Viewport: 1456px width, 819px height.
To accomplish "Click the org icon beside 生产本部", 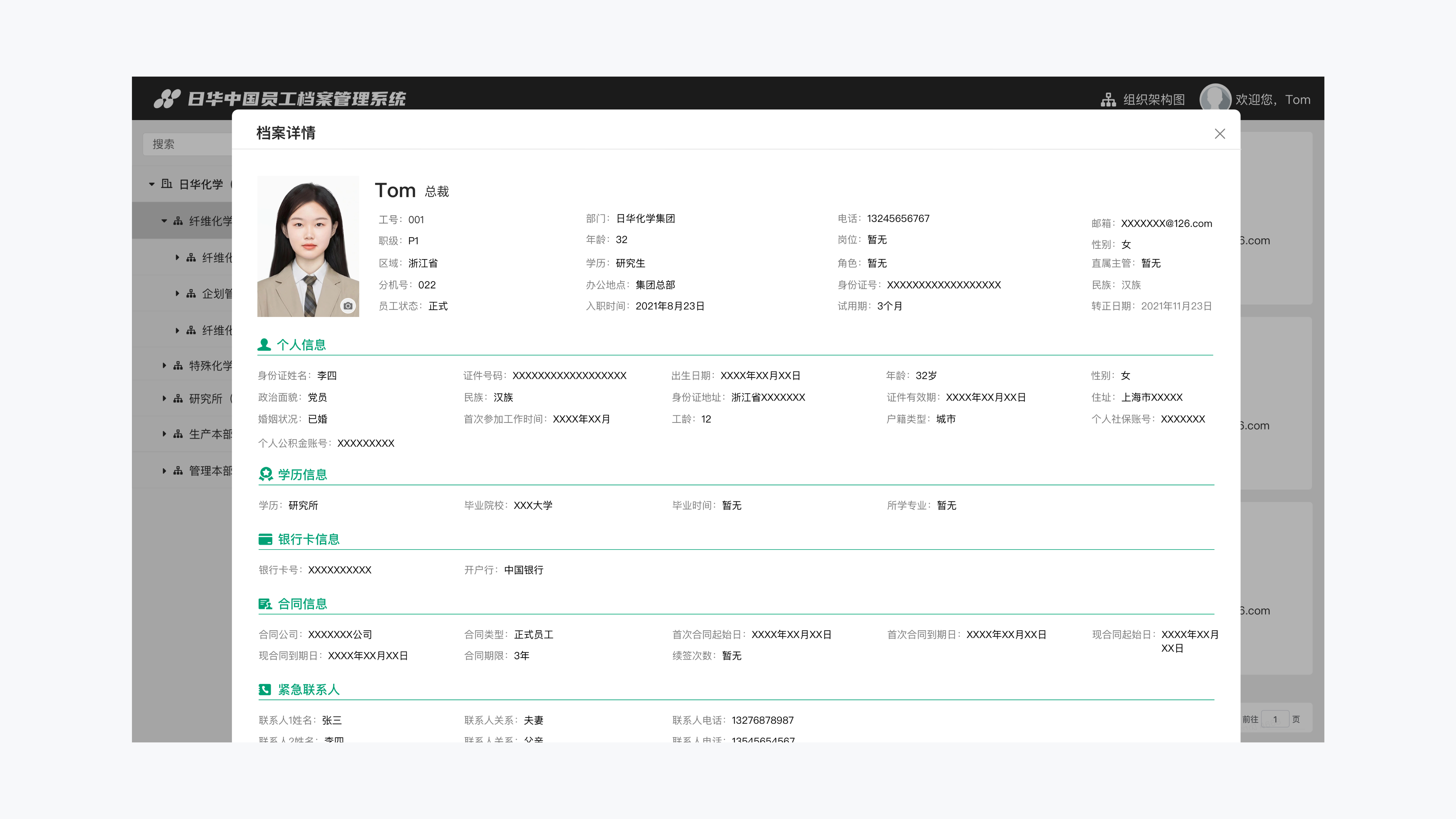I will coord(178,434).
